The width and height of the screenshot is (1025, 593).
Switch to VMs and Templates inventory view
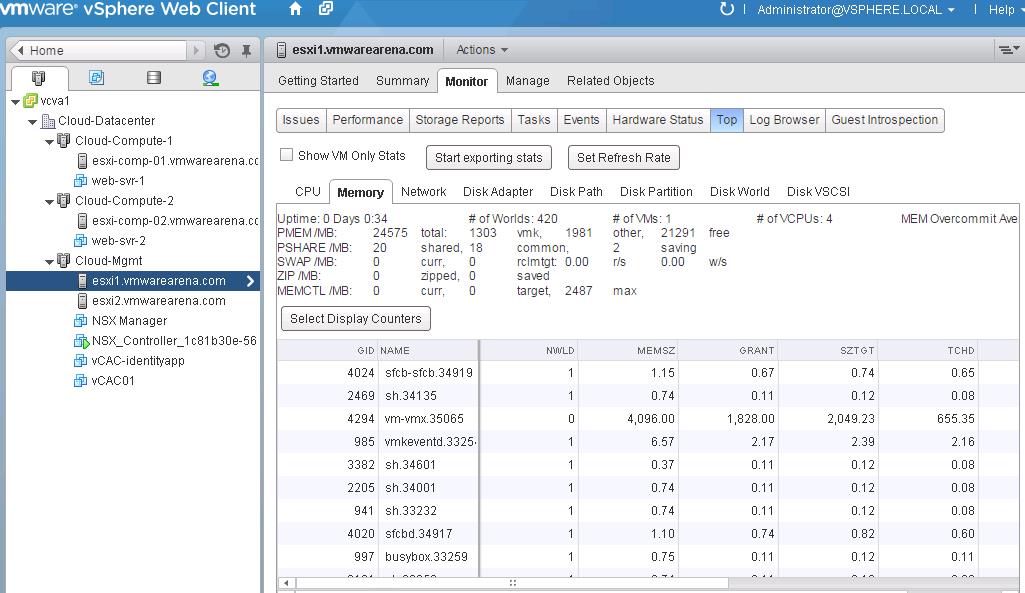(x=96, y=78)
